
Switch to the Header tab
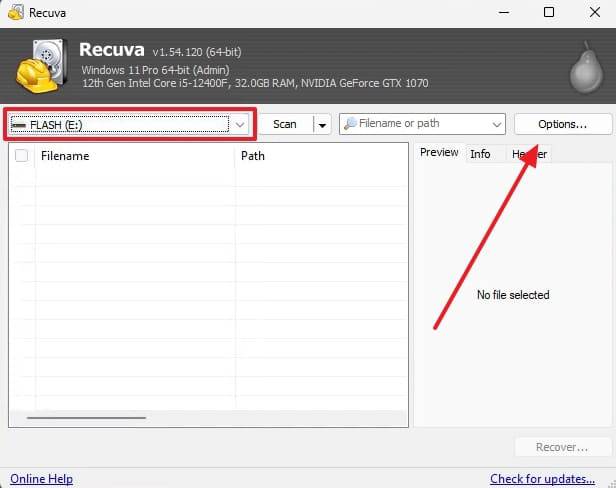[529, 154]
